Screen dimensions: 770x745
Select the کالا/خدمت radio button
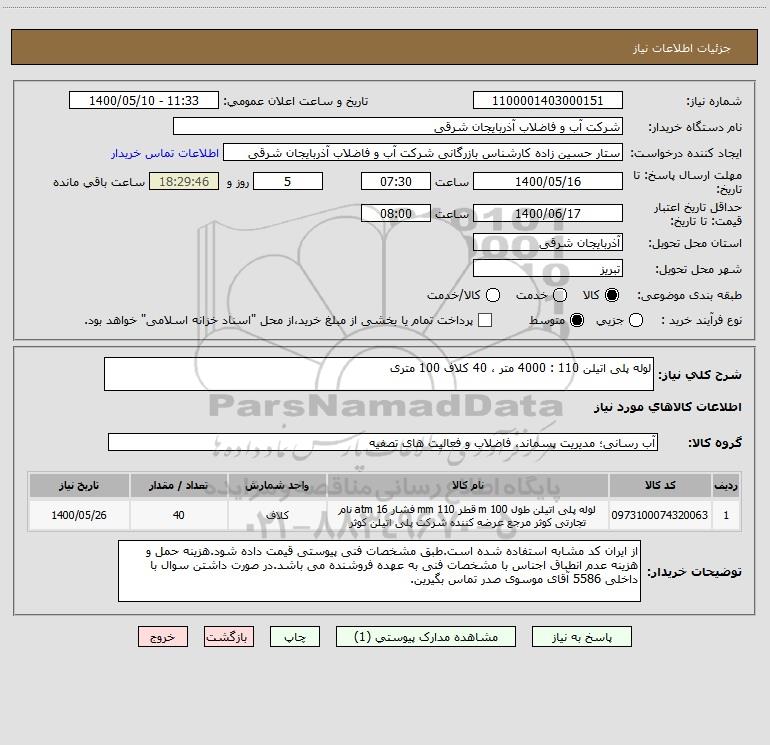coord(493,295)
